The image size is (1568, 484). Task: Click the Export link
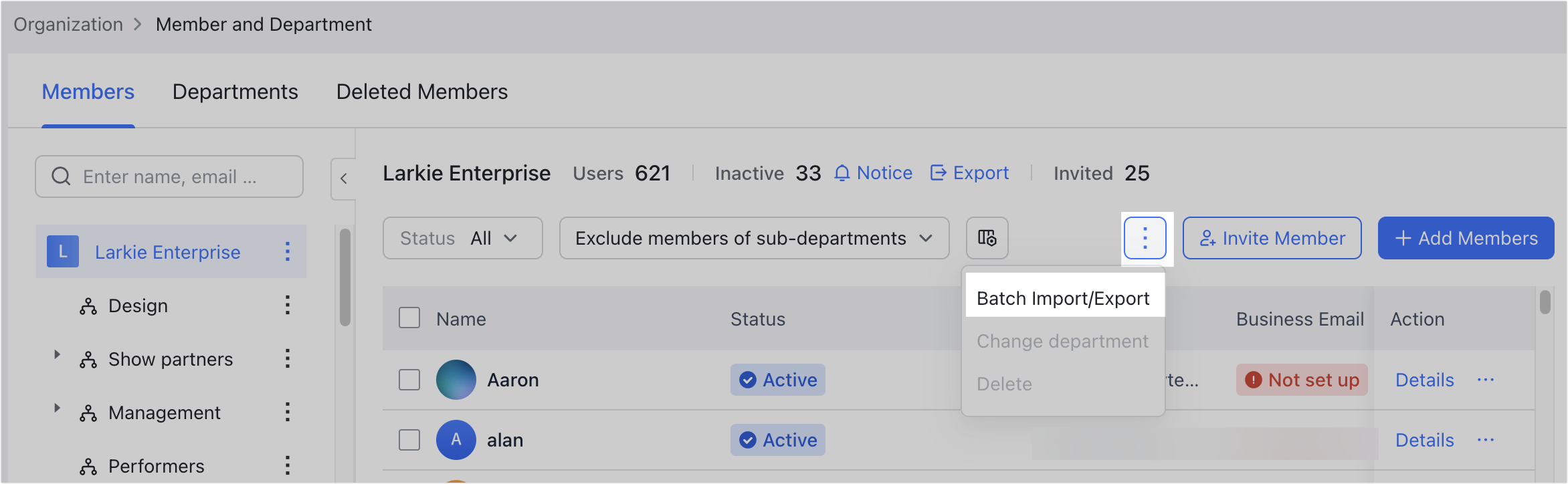pos(969,173)
